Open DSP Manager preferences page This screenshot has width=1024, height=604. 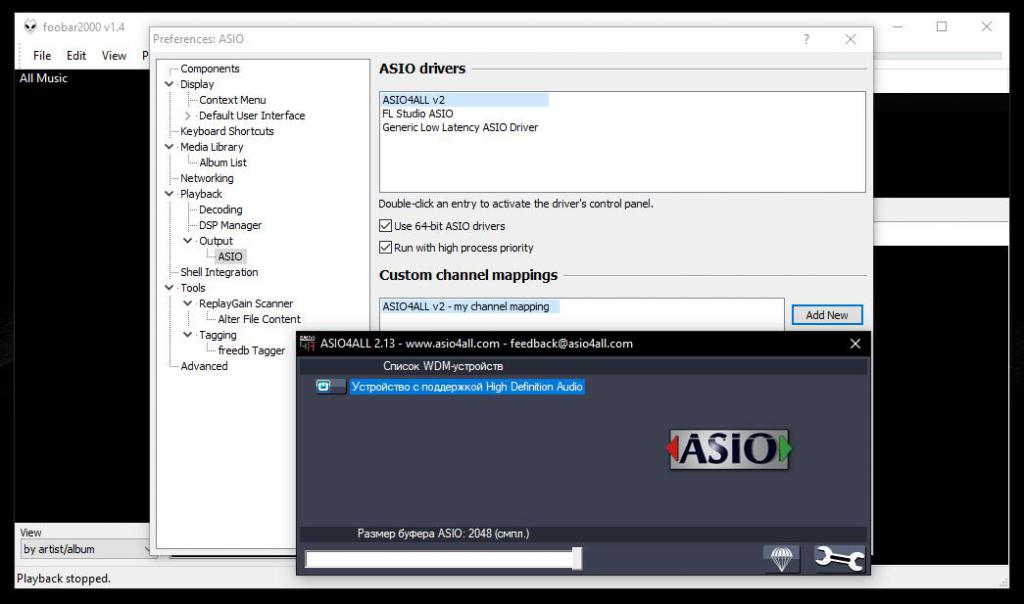(230, 225)
